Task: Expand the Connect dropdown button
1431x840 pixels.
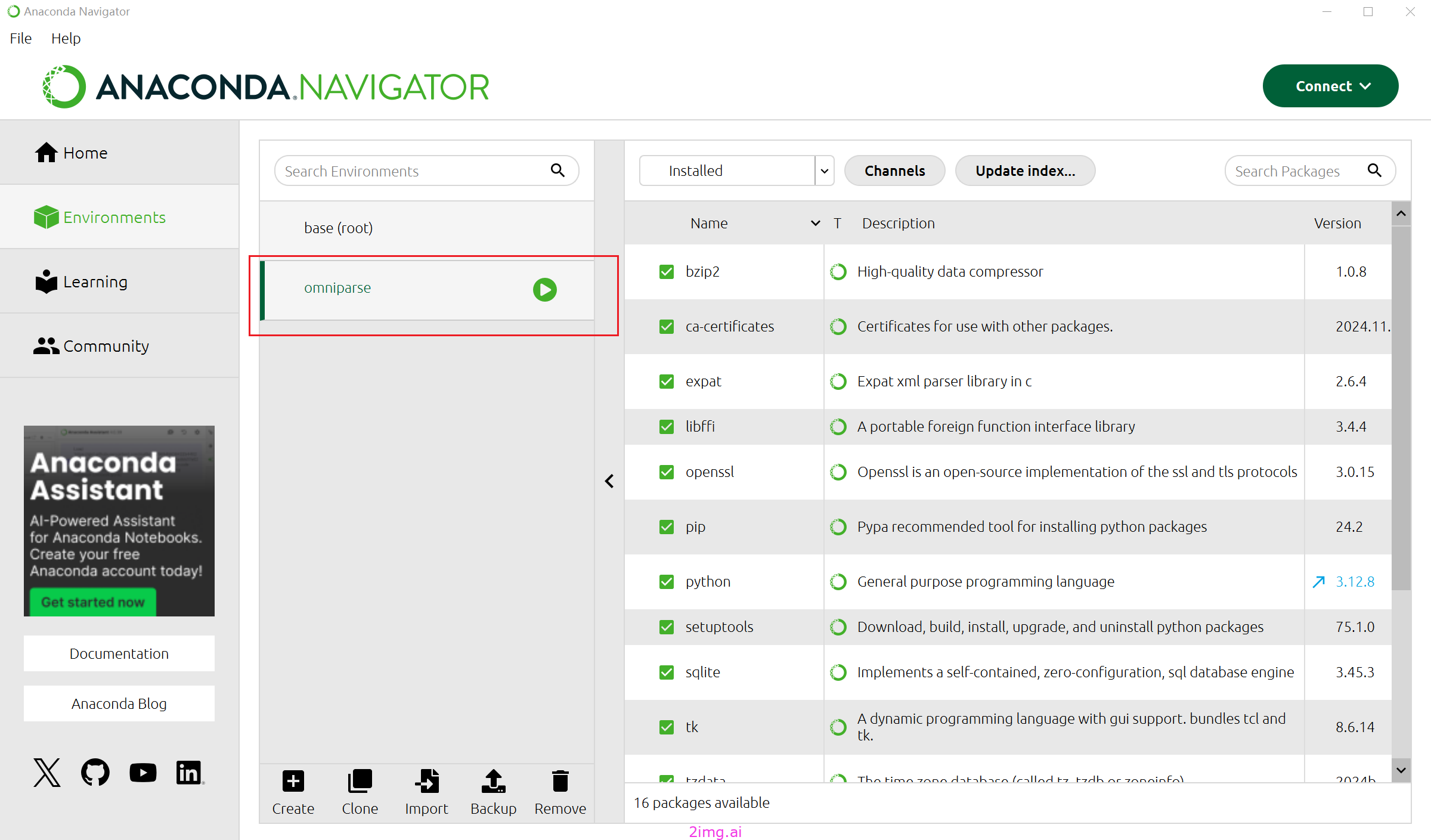Action: pyautogui.click(x=1330, y=86)
